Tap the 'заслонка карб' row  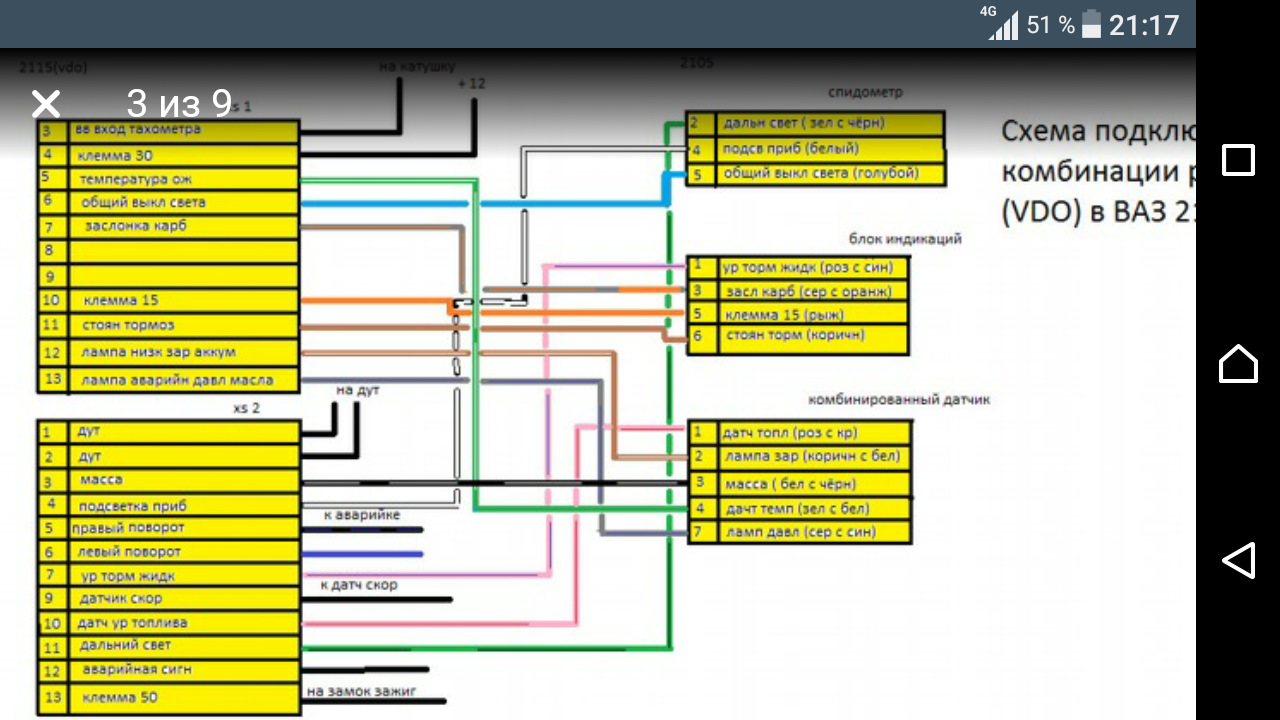(168, 226)
